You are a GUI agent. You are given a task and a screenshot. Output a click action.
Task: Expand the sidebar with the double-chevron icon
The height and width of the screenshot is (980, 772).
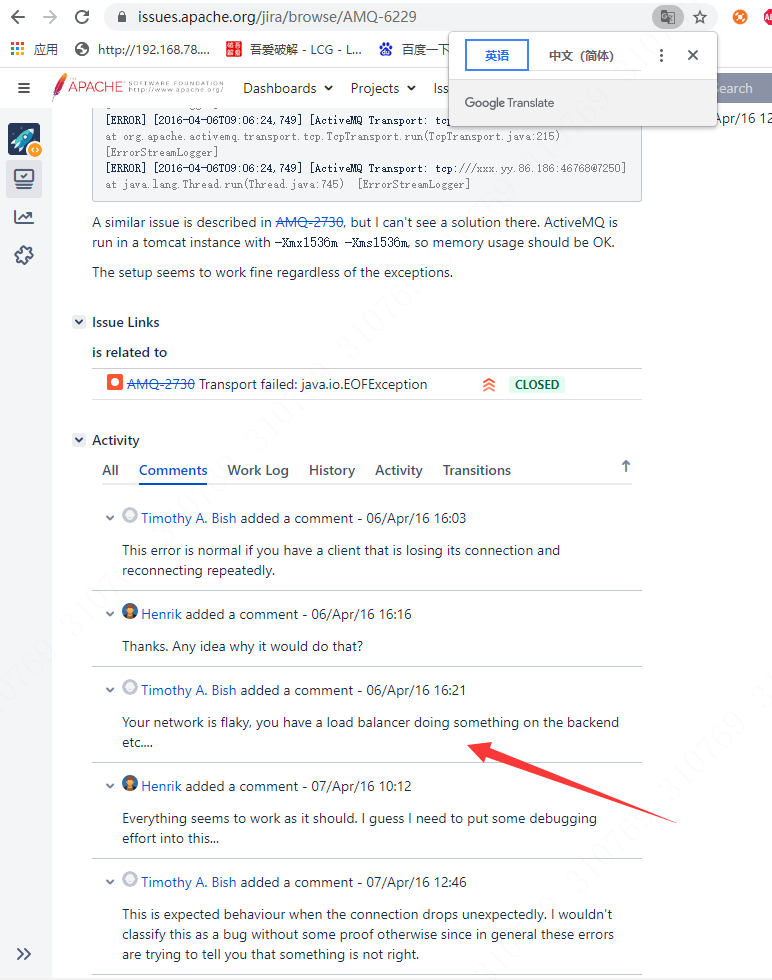click(x=24, y=954)
